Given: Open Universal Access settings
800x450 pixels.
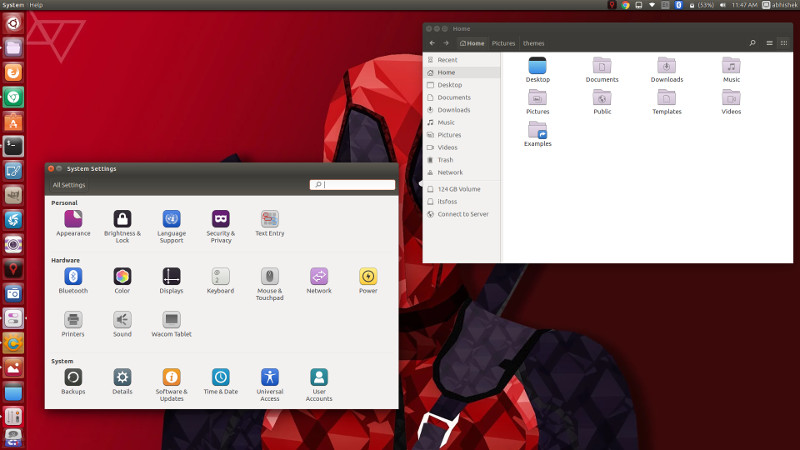Looking at the screenshot, I should click(x=269, y=385).
